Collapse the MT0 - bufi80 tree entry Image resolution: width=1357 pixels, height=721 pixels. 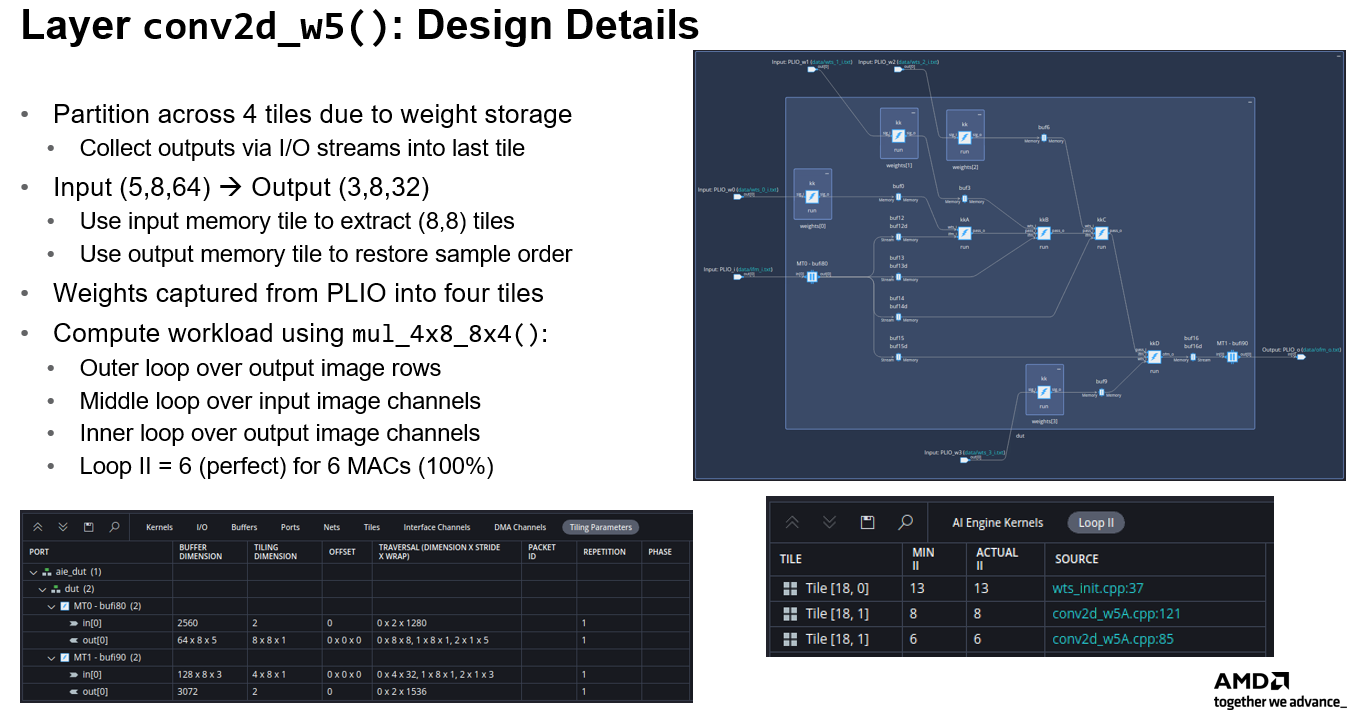[52, 606]
